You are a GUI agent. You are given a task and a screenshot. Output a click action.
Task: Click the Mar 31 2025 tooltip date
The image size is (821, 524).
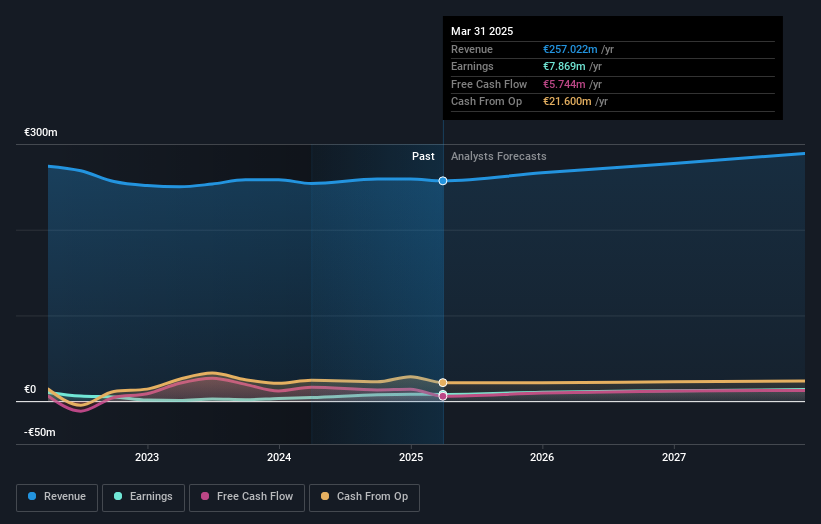482,31
